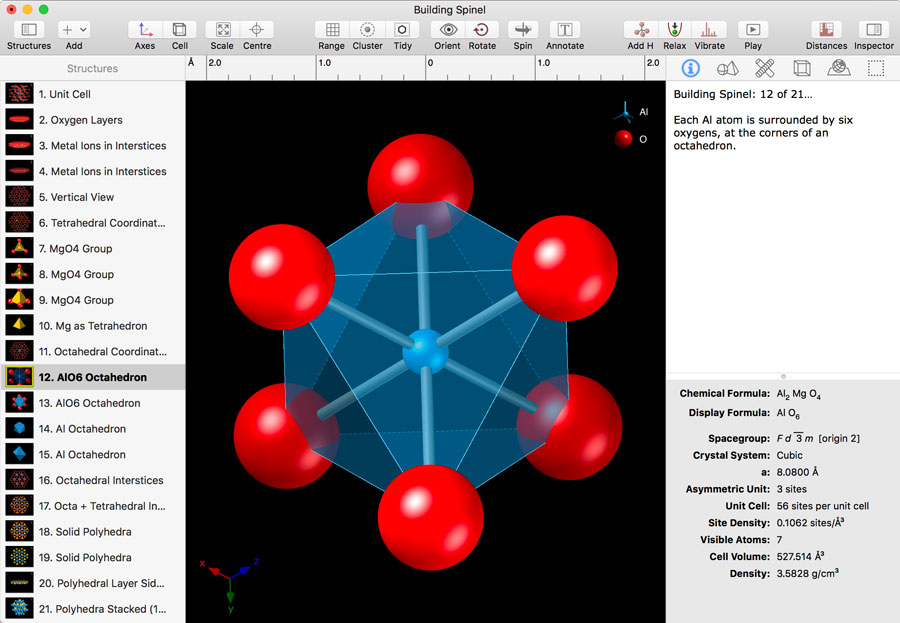This screenshot has height=623, width=900.
Task: Click the Annotate button
Action: [565, 30]
